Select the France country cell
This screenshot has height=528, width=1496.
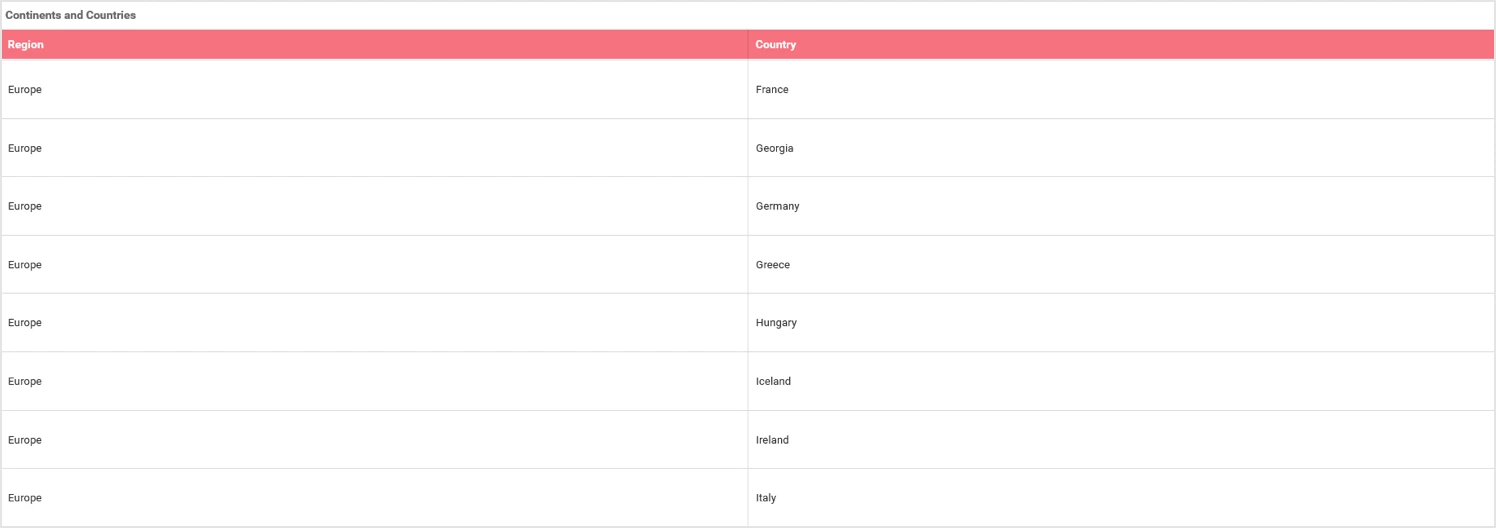(772, 90)
